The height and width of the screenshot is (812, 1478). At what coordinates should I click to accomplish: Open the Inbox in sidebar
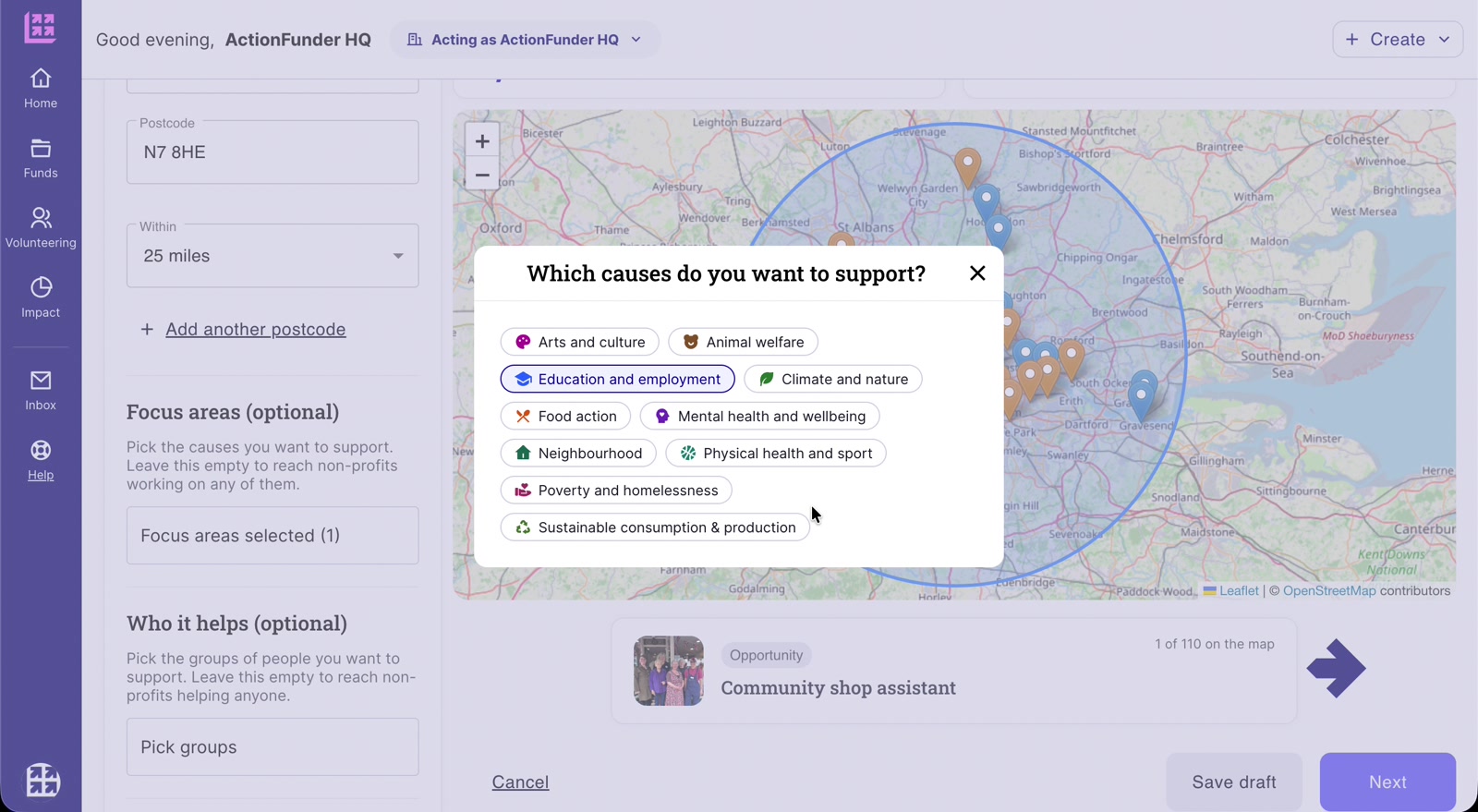click(x=41, y=391)
